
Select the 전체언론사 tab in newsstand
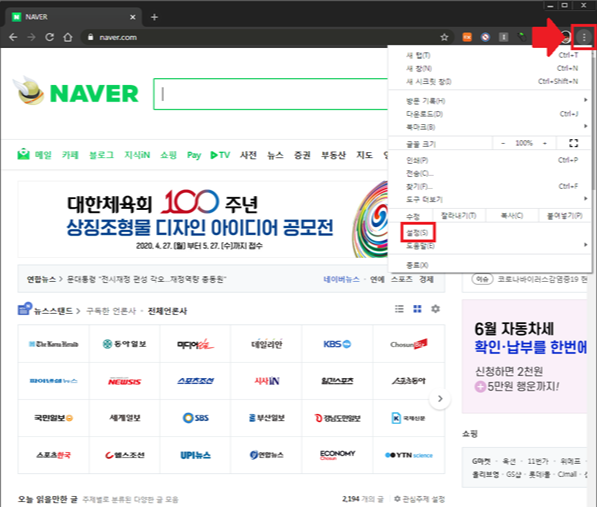(x=168, y=311)
